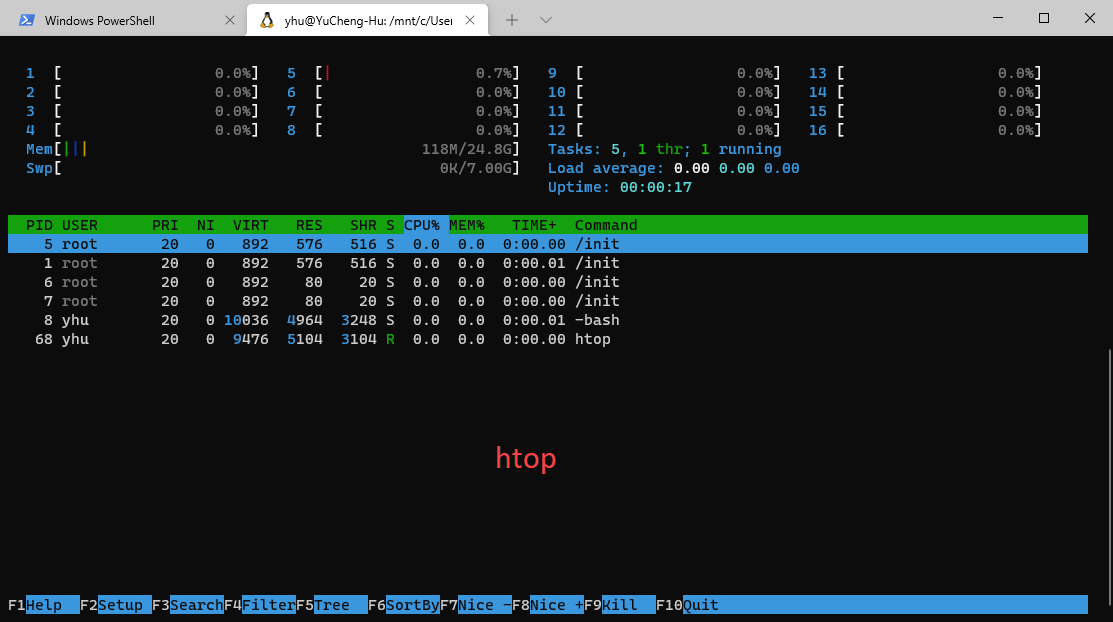
Task: Click the Load average line
Action: 674,168
